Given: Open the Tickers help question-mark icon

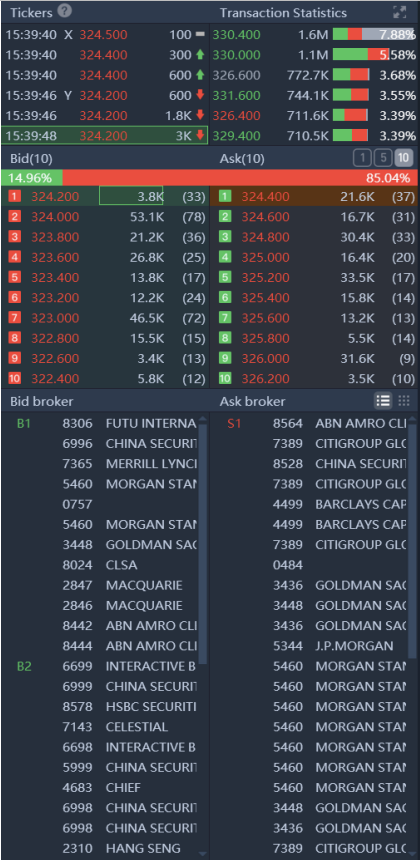Looking at the screenshot, I should 65,12.
